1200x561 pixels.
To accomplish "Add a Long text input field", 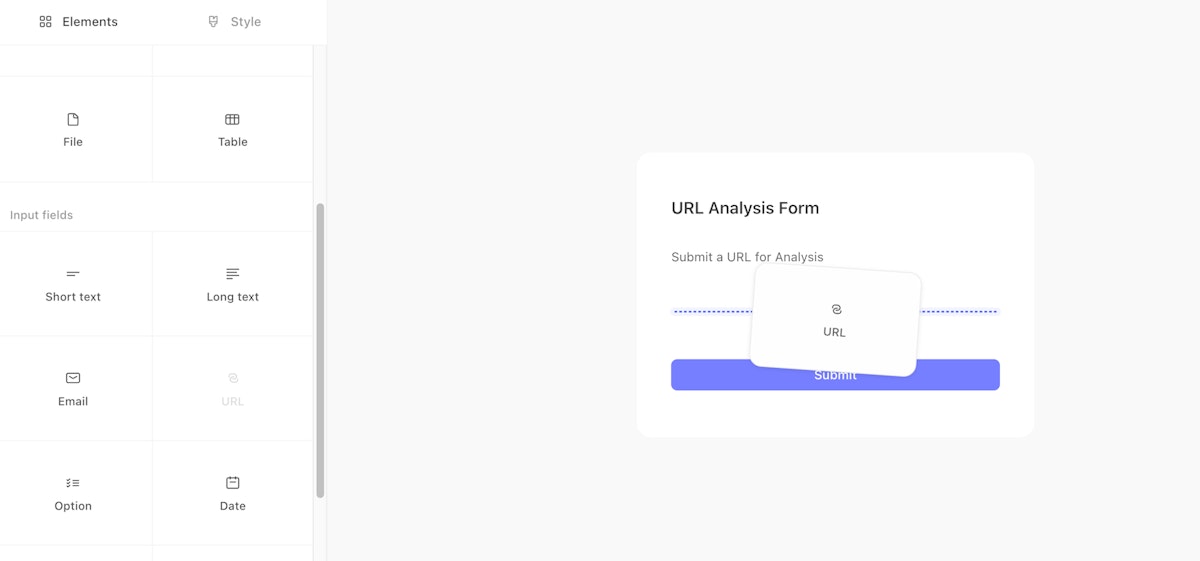I will coord(232,284).
